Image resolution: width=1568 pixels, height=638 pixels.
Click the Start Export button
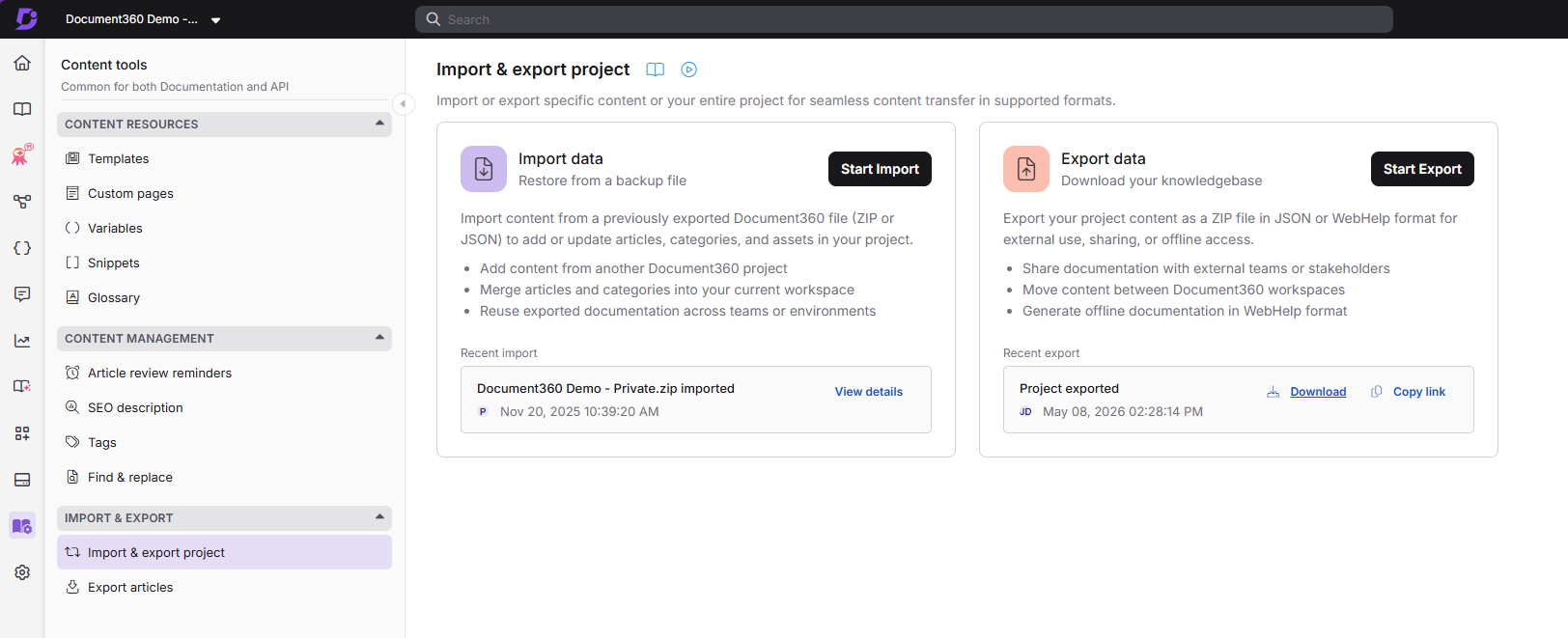tap(1422, 169)
